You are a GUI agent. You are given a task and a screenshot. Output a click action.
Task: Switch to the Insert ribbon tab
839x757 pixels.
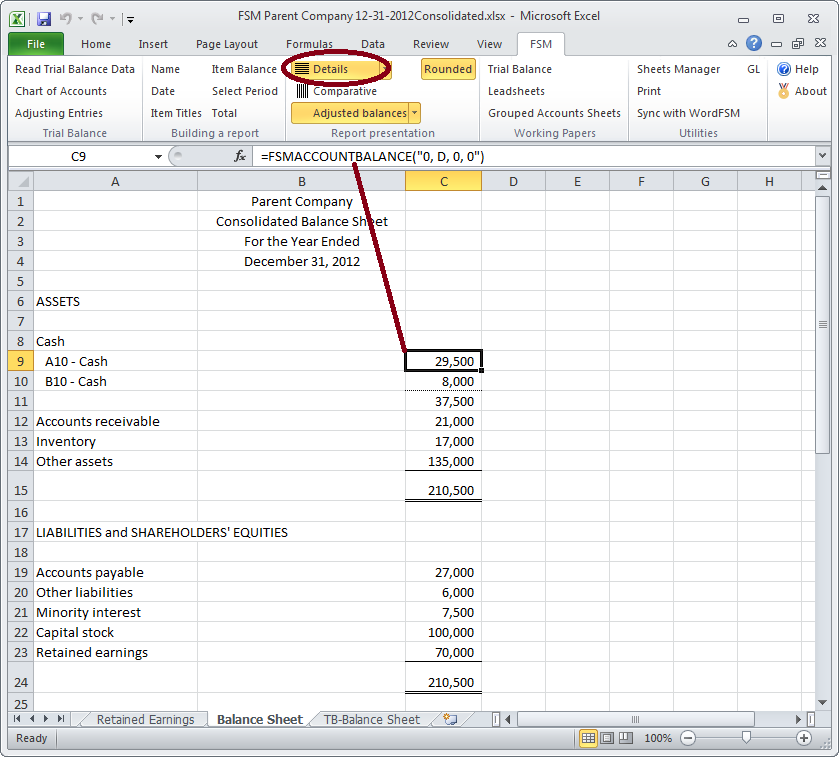click(x=153, y=44)
